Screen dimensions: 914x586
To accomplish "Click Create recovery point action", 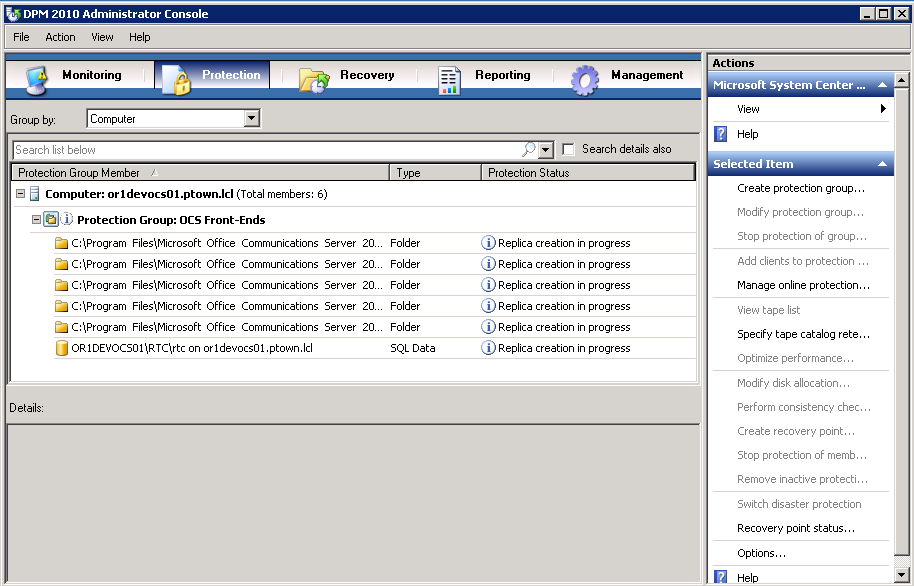I will (x=796, y=431).
